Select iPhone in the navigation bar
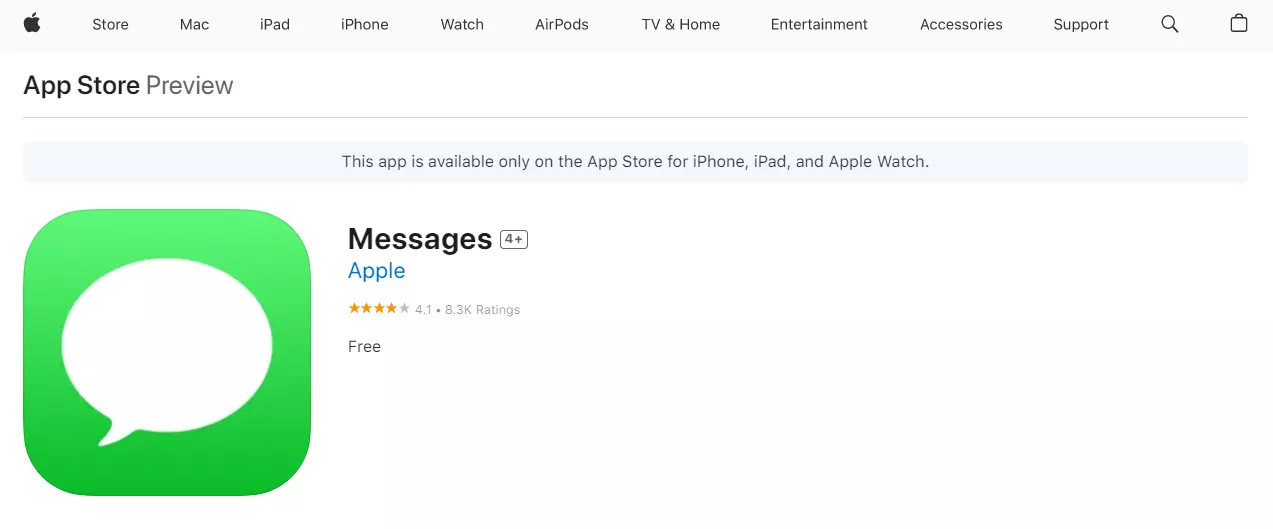 click(364, 24)
